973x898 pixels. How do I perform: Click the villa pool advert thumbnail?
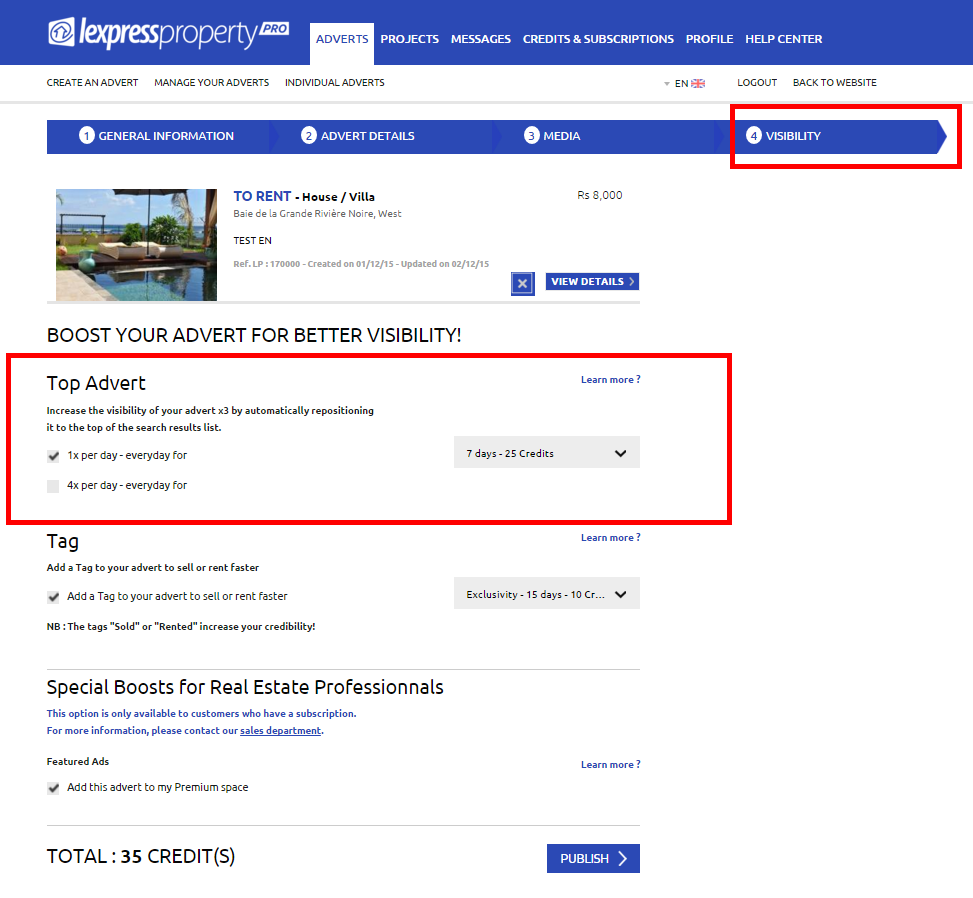137,245
